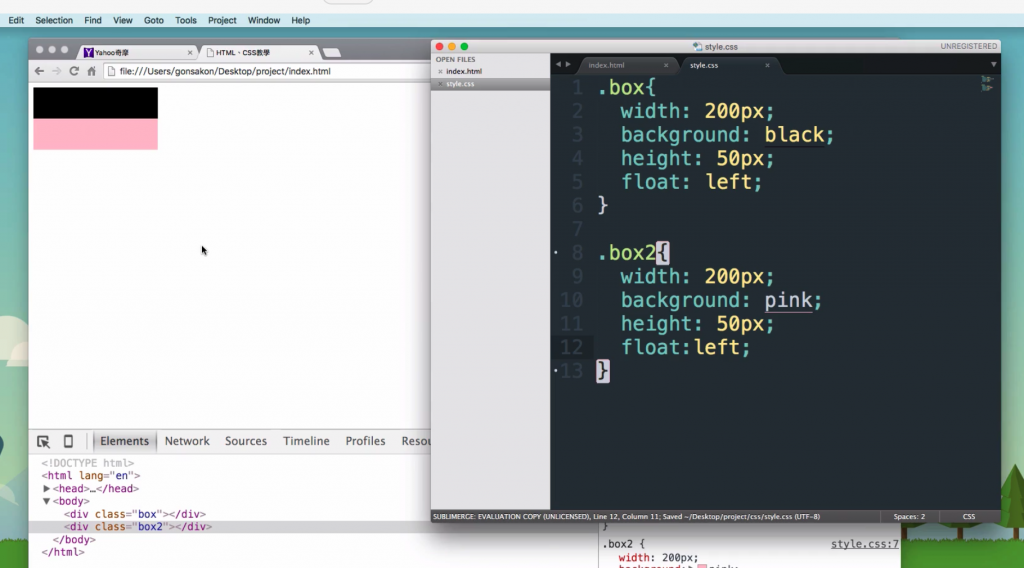
Task: Focus the browser address bar
Action: click(264, 71)
